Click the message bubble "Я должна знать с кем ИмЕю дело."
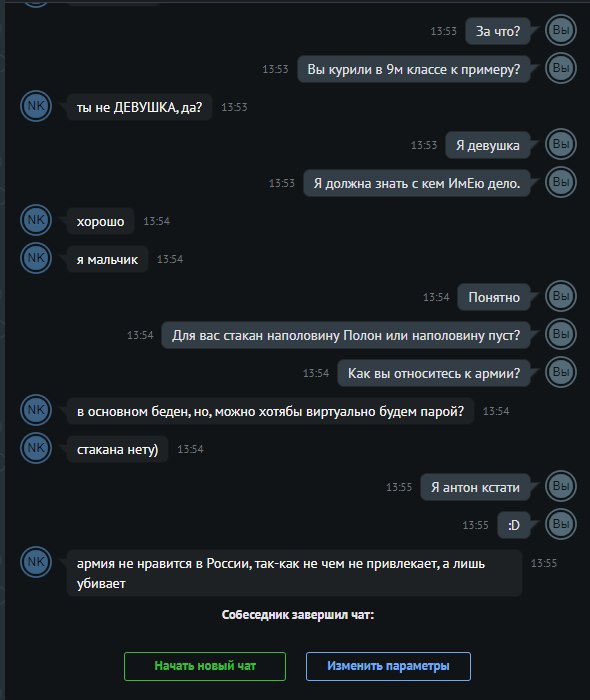 click(x=417, y=183)
